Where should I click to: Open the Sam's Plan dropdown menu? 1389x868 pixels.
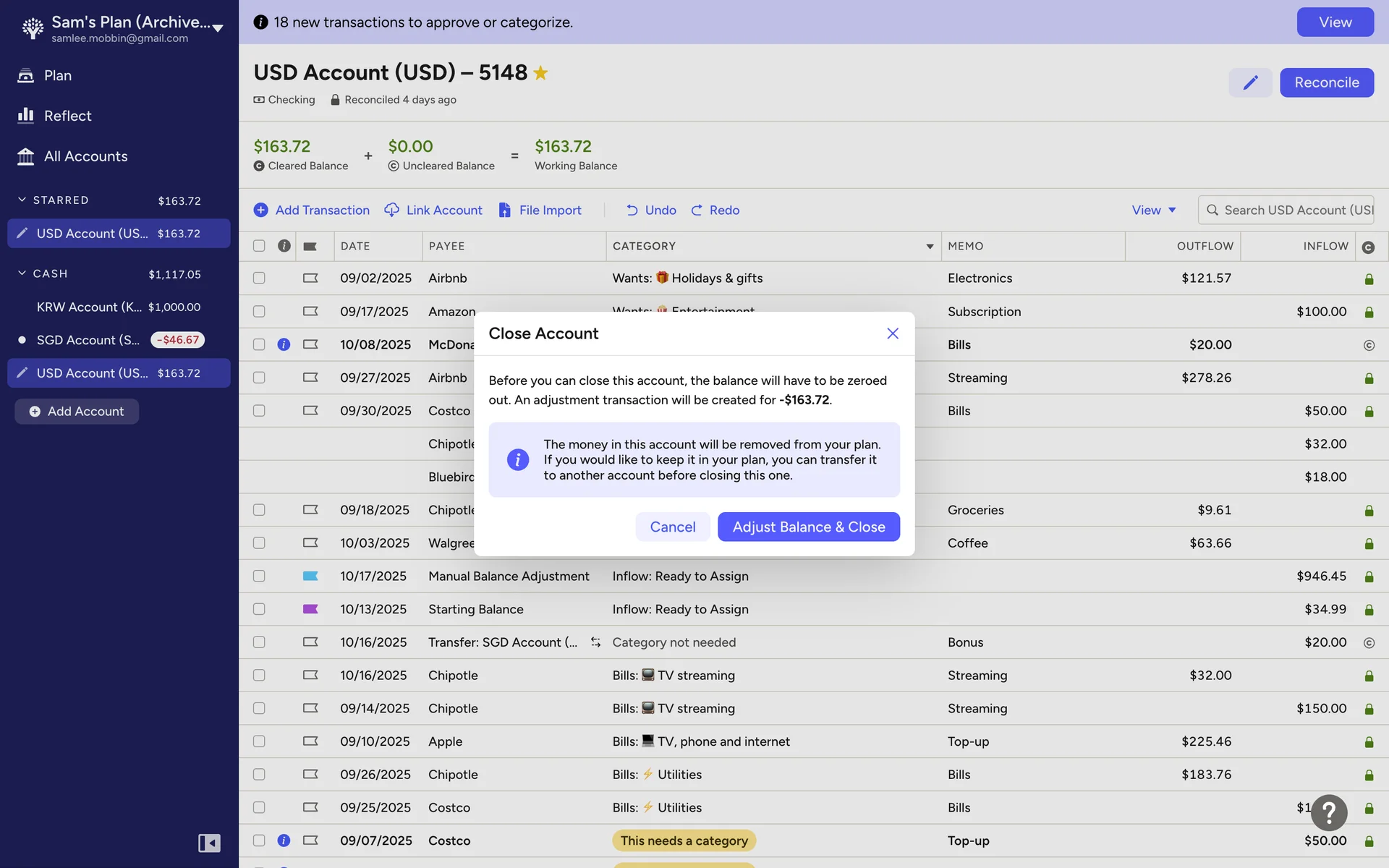point(217,27)
